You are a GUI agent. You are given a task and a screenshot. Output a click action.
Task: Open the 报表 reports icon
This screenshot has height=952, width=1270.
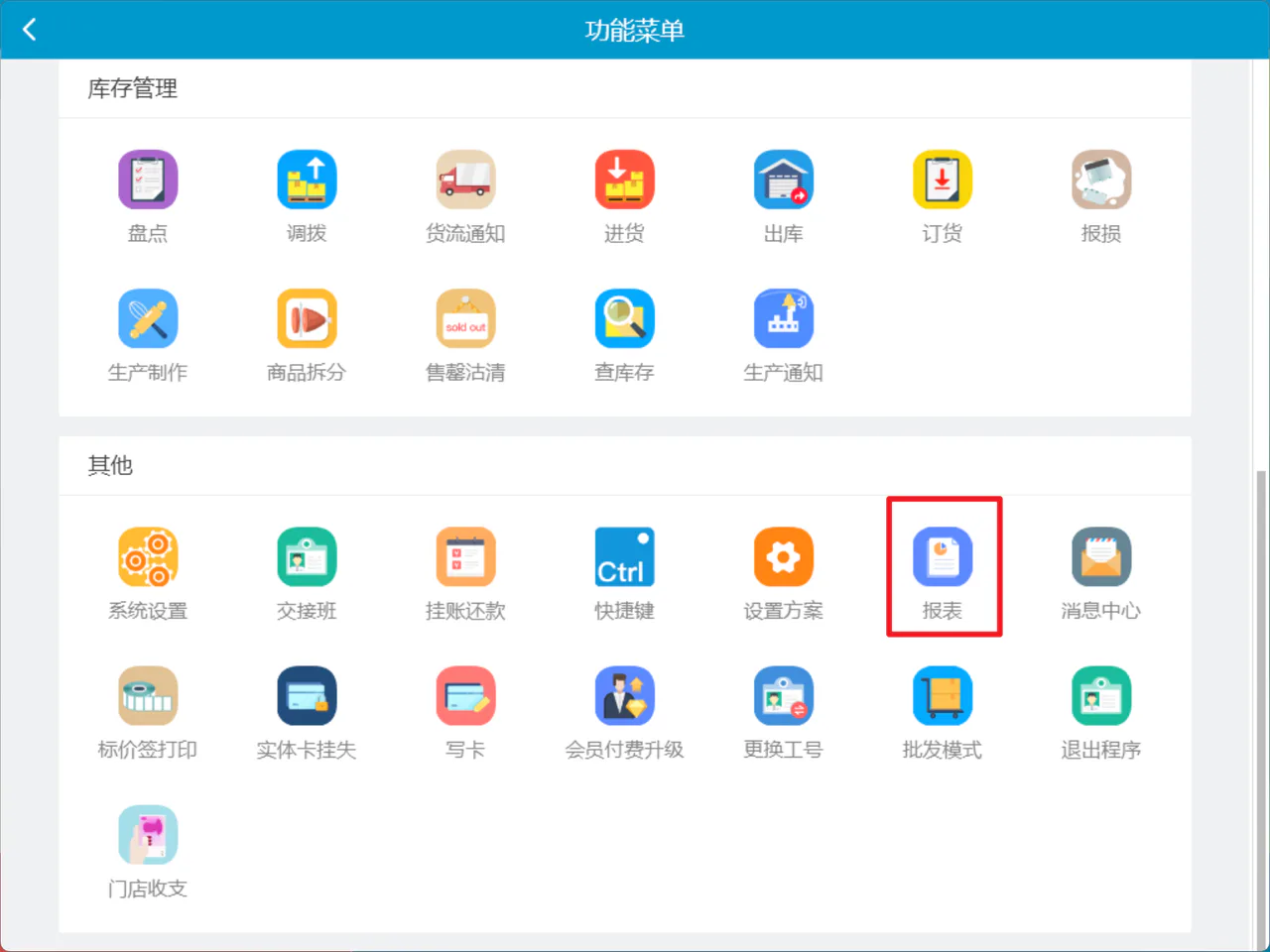pos(942,556)
